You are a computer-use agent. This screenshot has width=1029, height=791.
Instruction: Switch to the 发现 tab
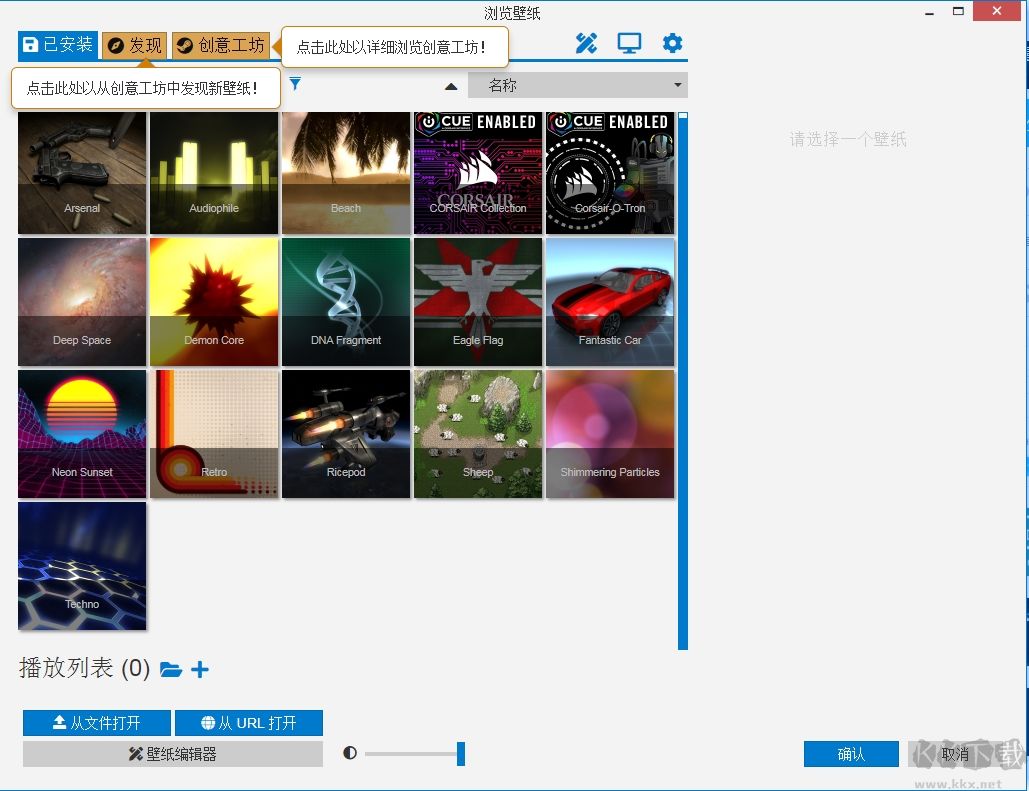(135, 46)
